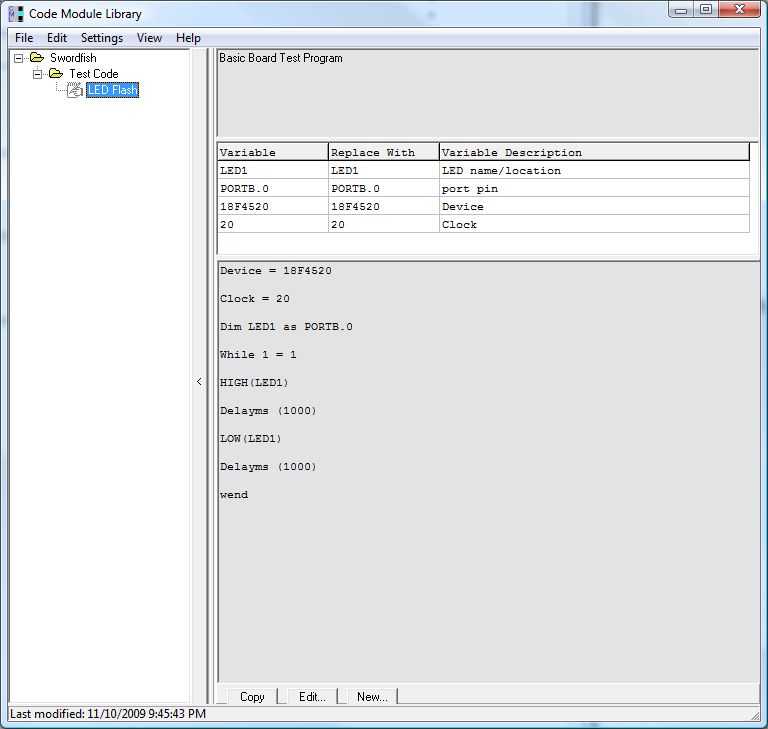This screenshot has width=768, height=729.
Task: Click the 'Clock = 20' code line
Action: coord(255,298)
